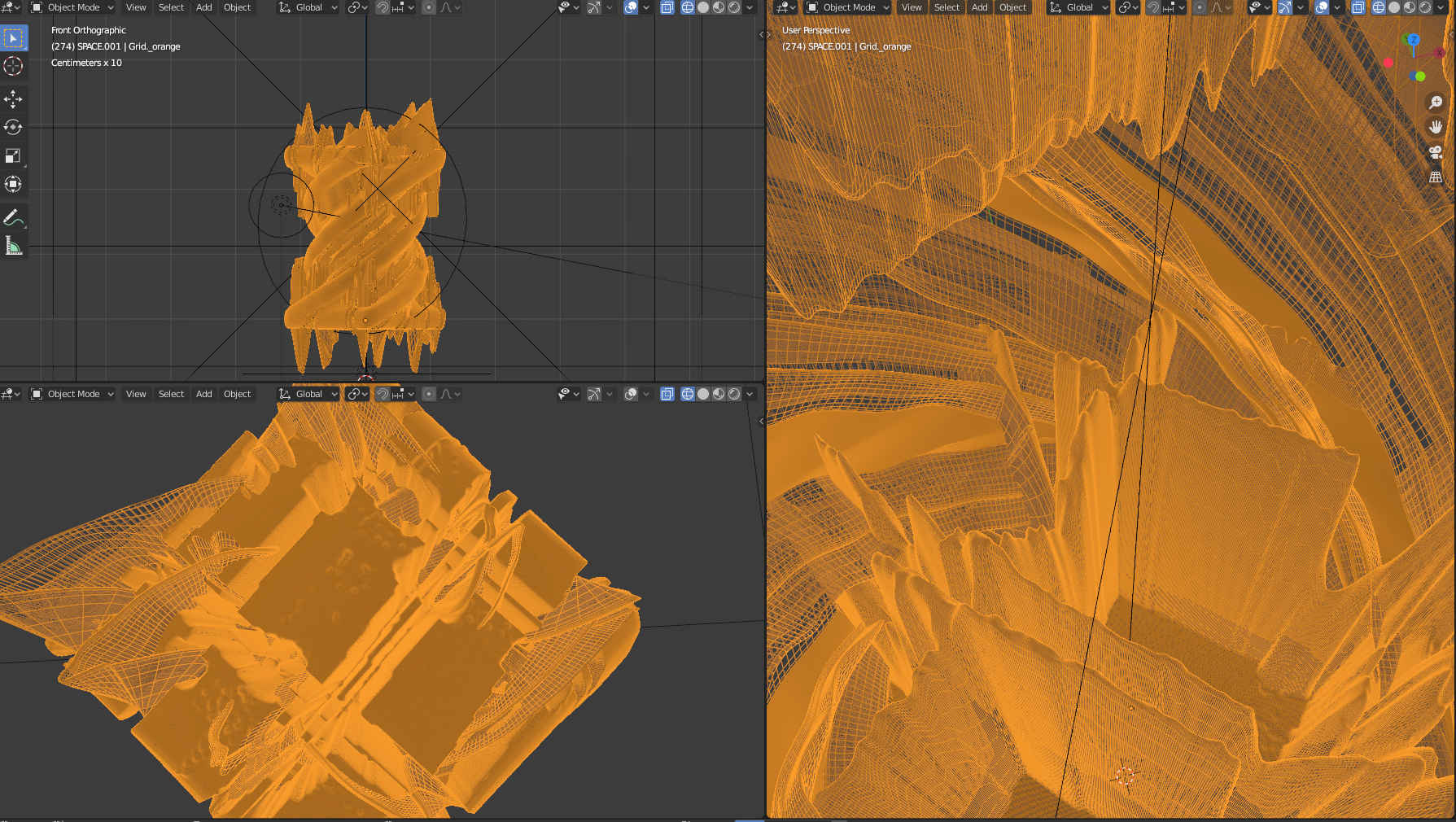Open Select menu in bottom-left viewport
Screen dimensions: 1456x822
click(171, 394)
